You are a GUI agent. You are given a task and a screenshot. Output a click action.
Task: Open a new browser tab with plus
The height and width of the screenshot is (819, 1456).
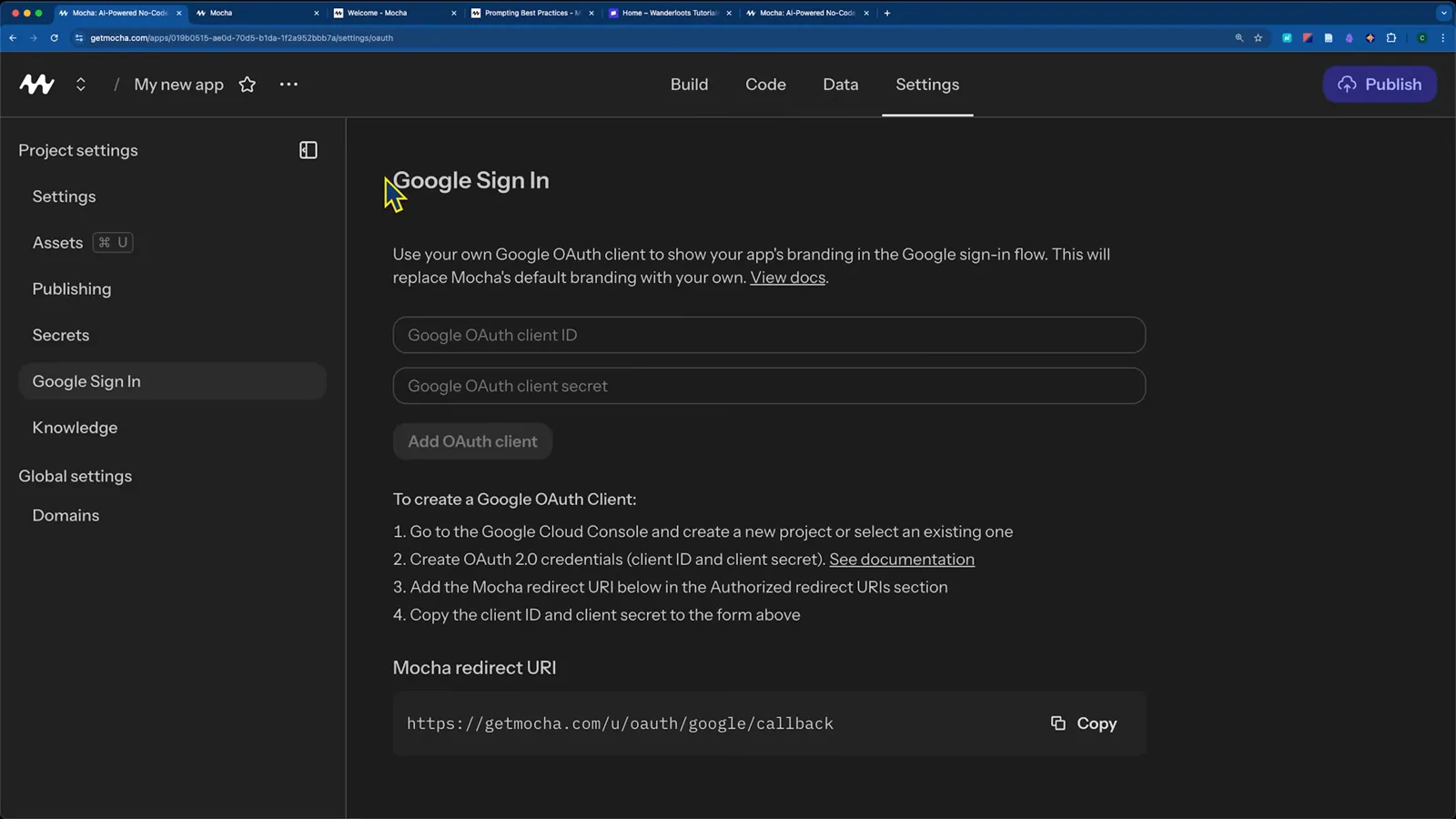[x=887, y=13]
